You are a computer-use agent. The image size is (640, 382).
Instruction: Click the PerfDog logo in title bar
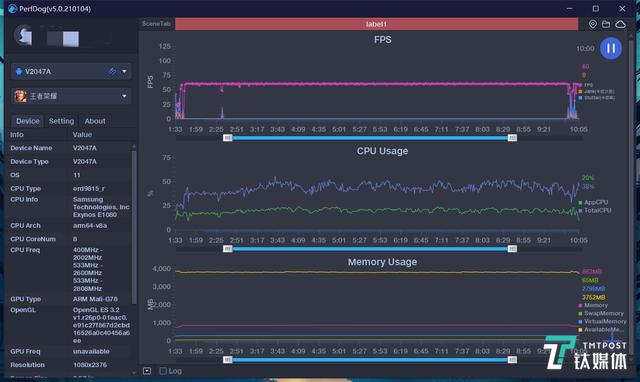coord(12,9)
